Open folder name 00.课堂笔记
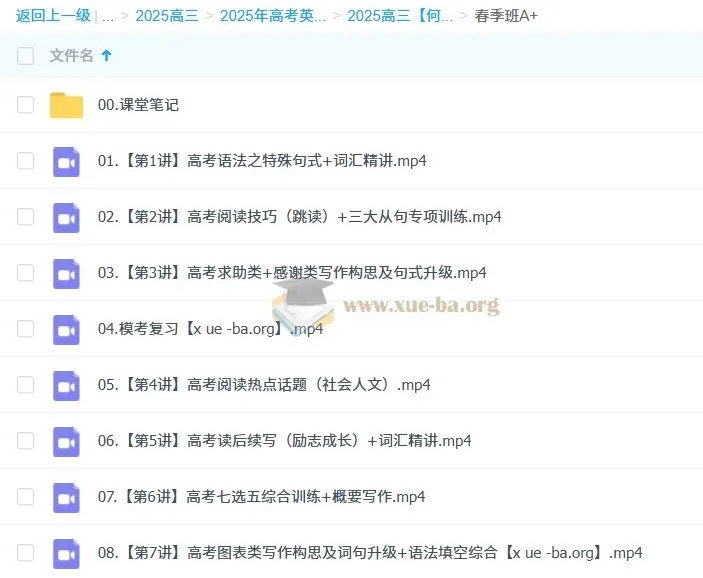The height and width of the screenshot is (578, 703). [138, 105]
